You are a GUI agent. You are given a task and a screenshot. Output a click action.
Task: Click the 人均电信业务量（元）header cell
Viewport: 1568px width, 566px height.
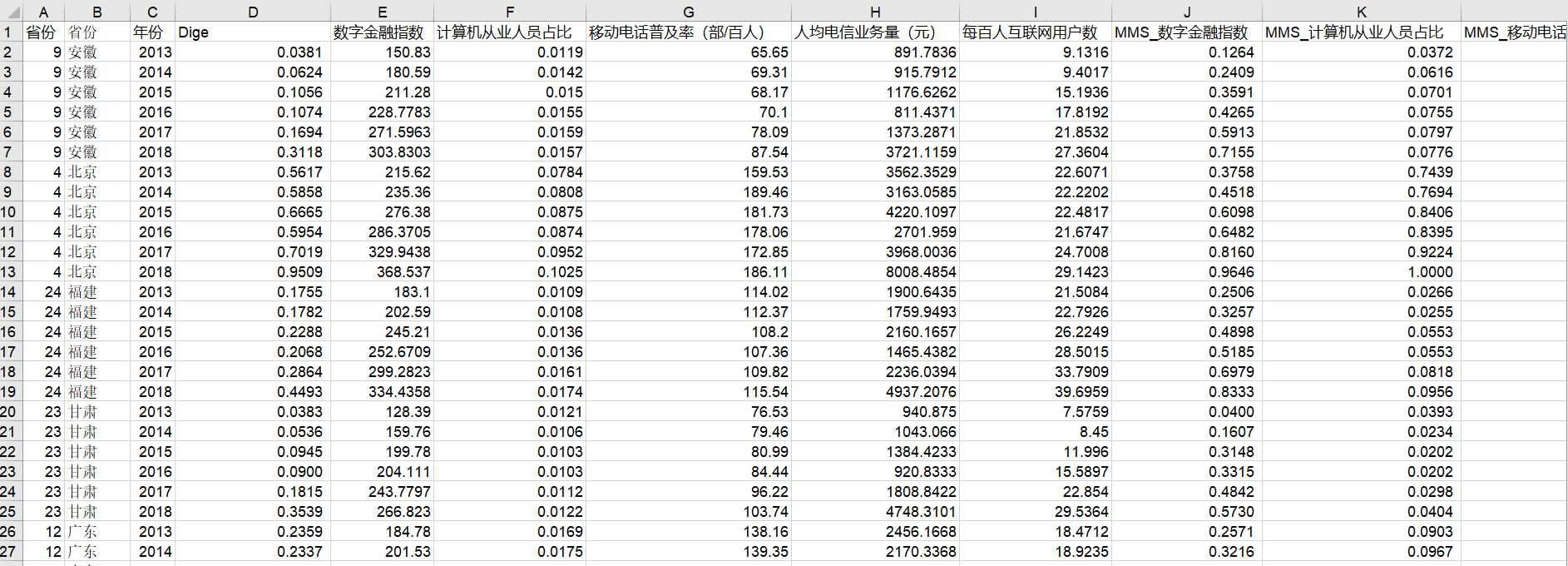[x=875, y=32]
